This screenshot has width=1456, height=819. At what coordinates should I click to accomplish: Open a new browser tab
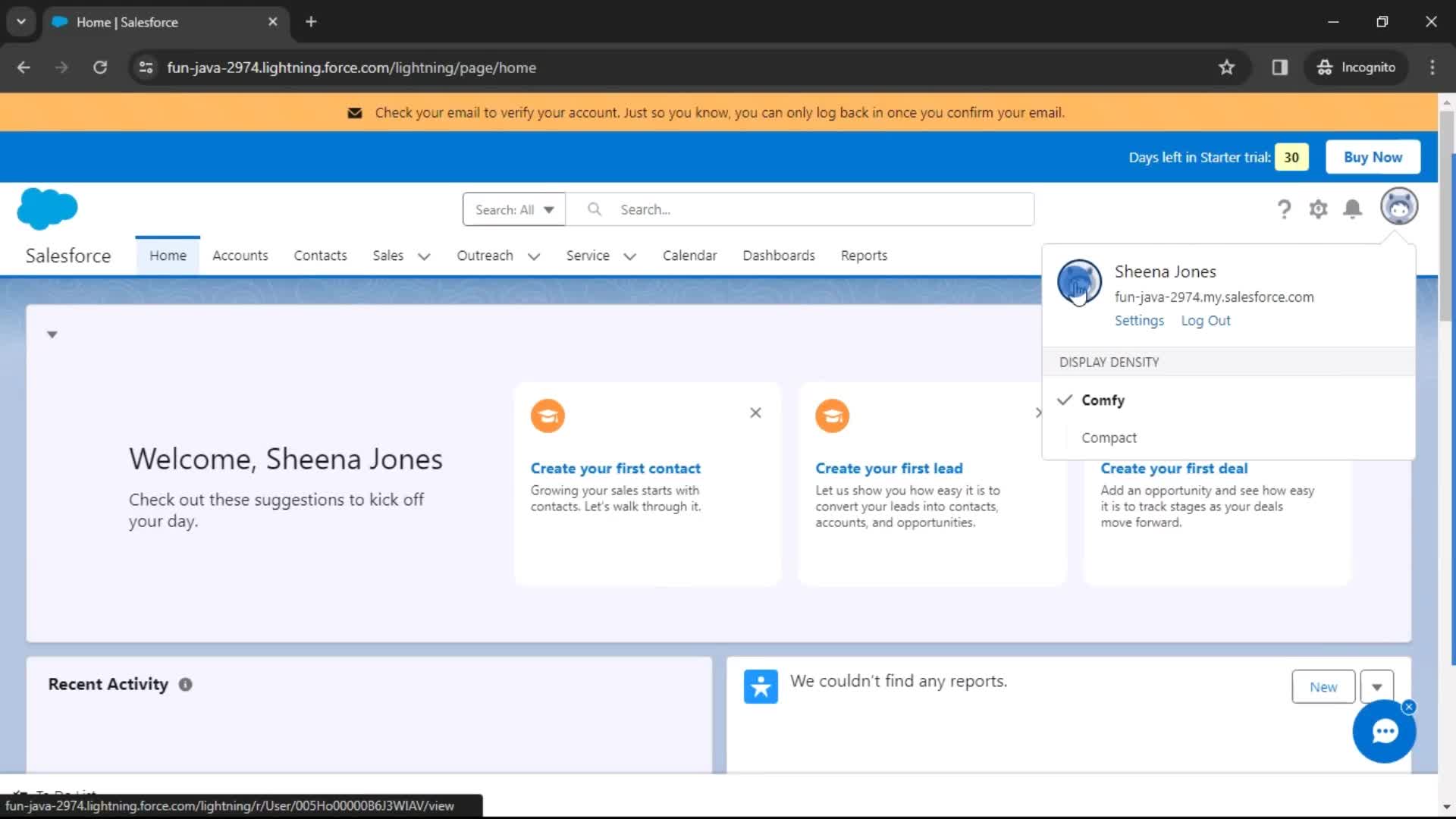pyautogui.click(x=311, y=22)
